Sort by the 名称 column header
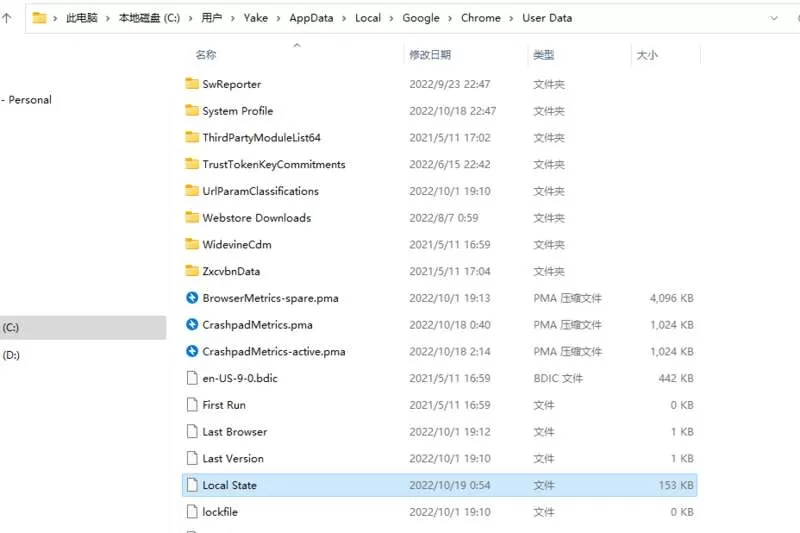Screen dimensions: 800x533 point(206,55)
